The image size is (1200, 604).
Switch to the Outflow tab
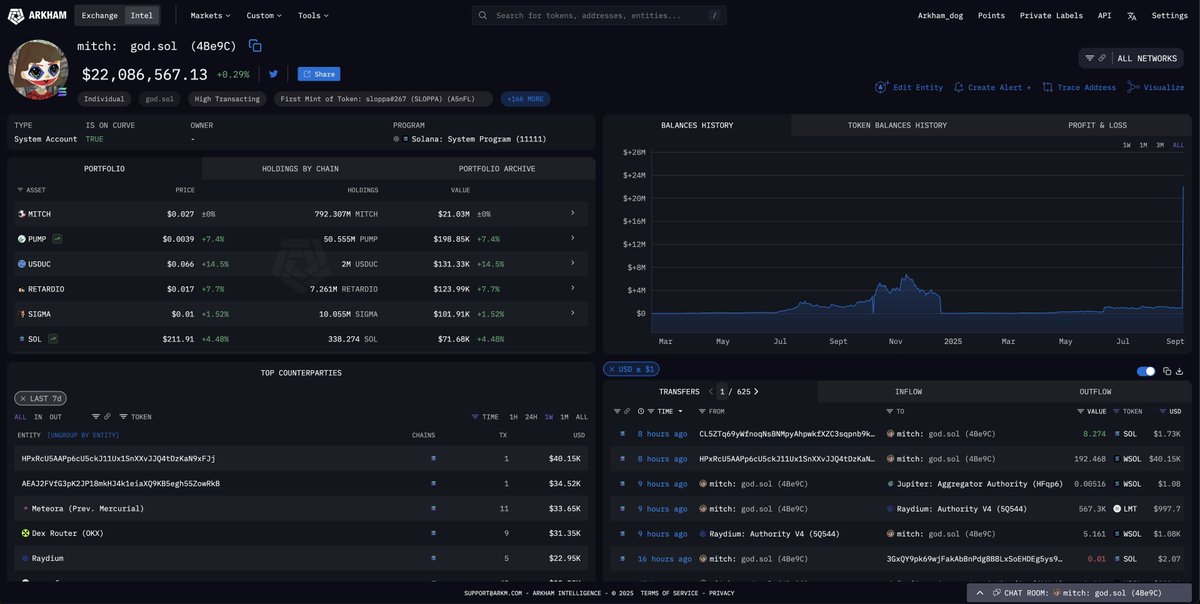pos(1095,391)
